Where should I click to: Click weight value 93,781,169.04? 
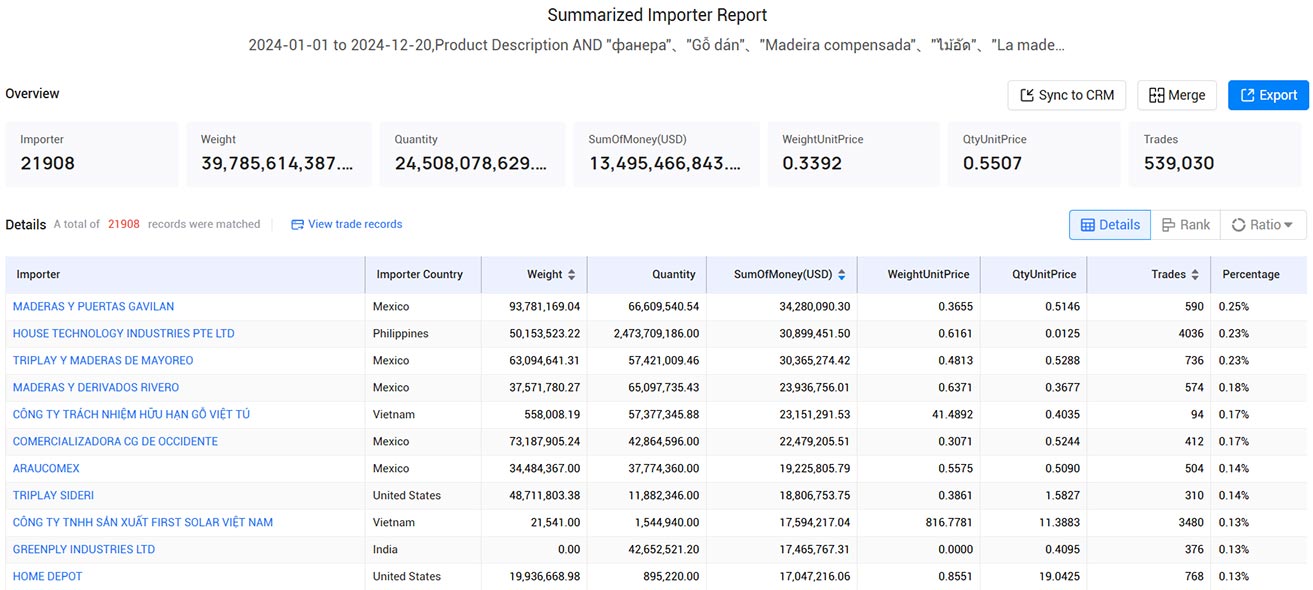(544, 306)
